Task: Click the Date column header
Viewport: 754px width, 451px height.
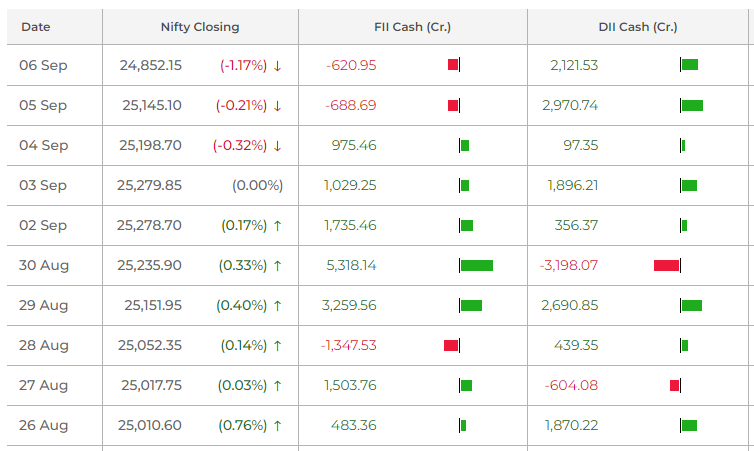Action: [x=36, y=27]
